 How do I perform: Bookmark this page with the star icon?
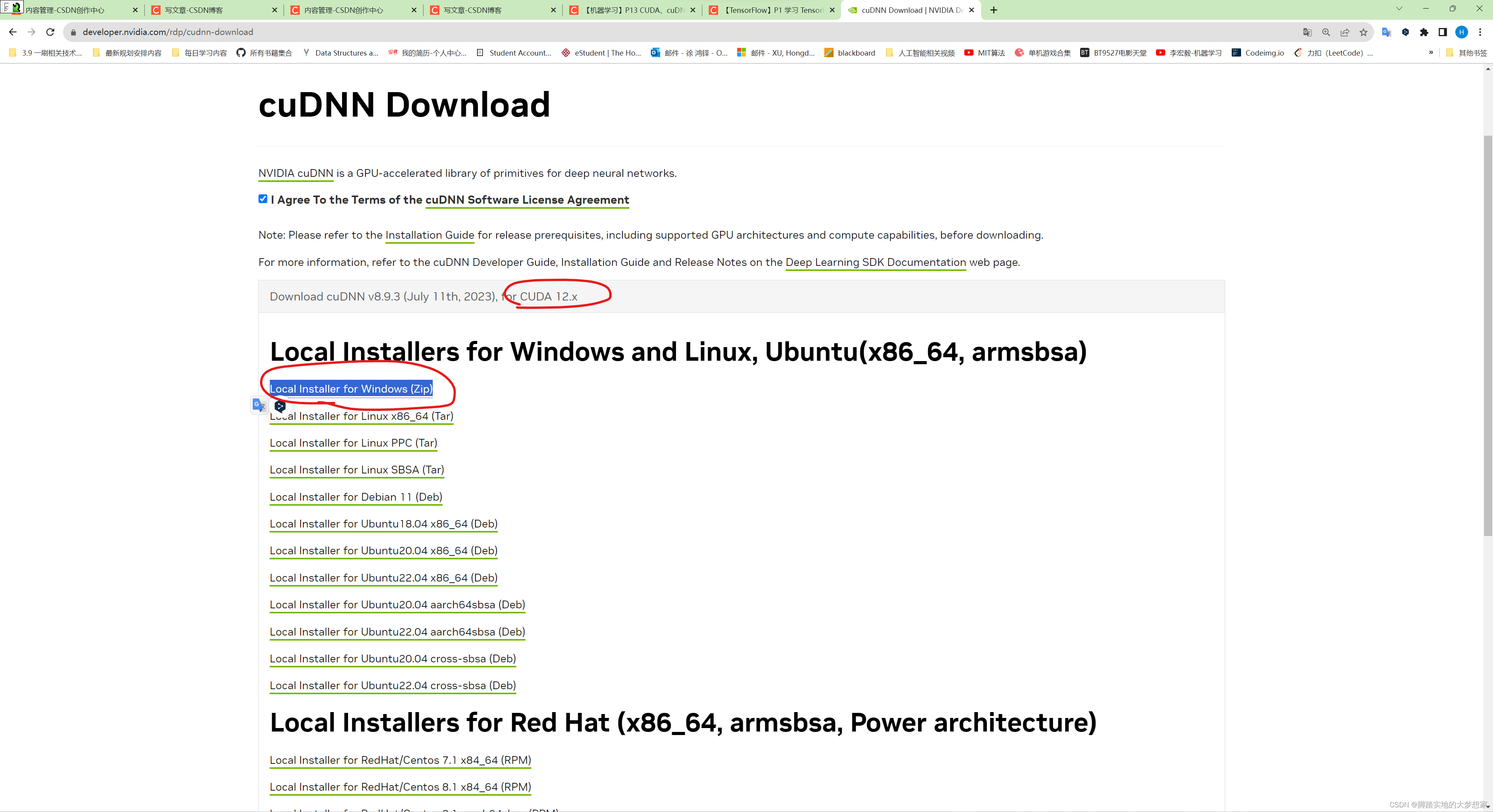(x=1364, y=32)
